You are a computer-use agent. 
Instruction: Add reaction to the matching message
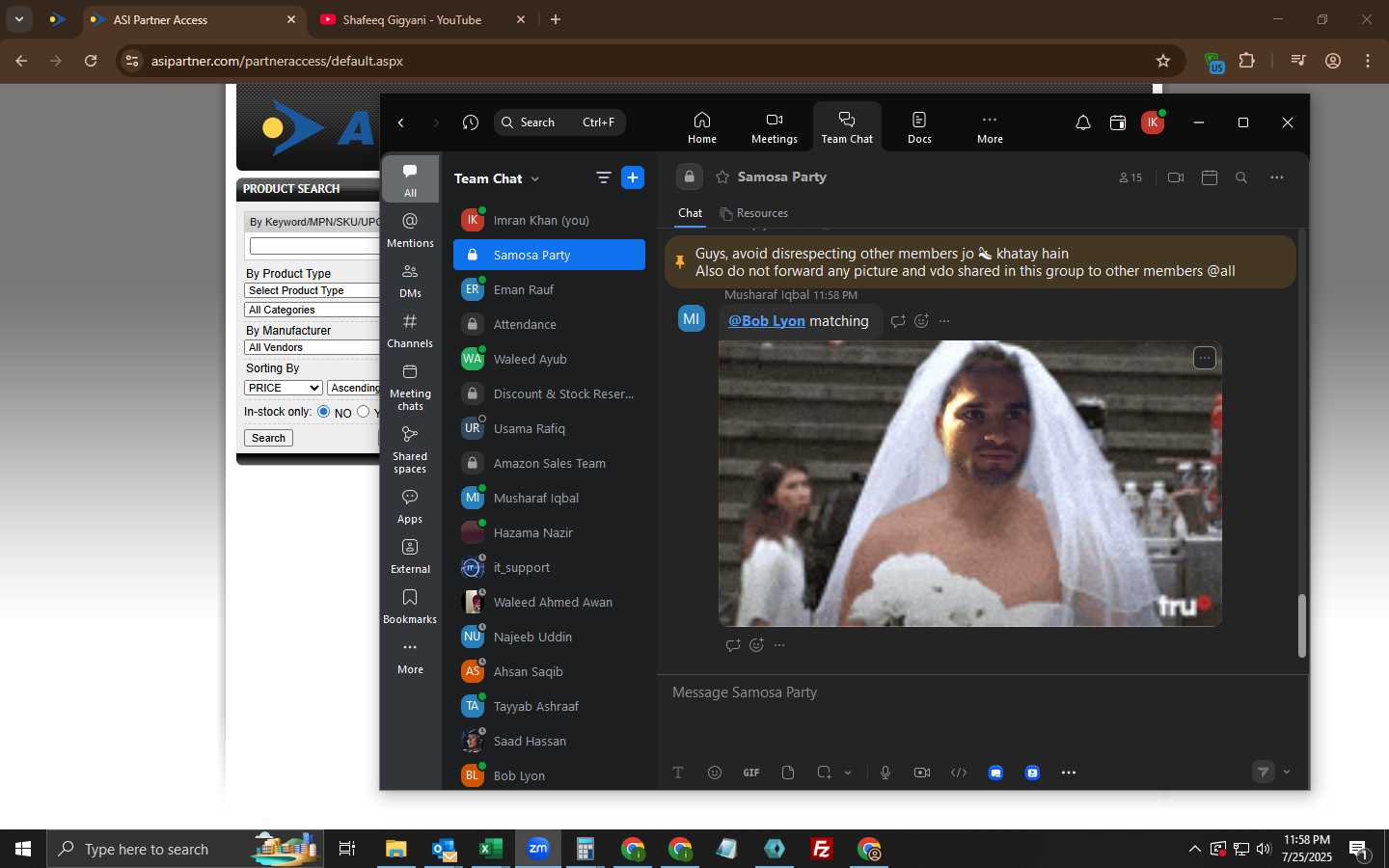coord(921,321)
